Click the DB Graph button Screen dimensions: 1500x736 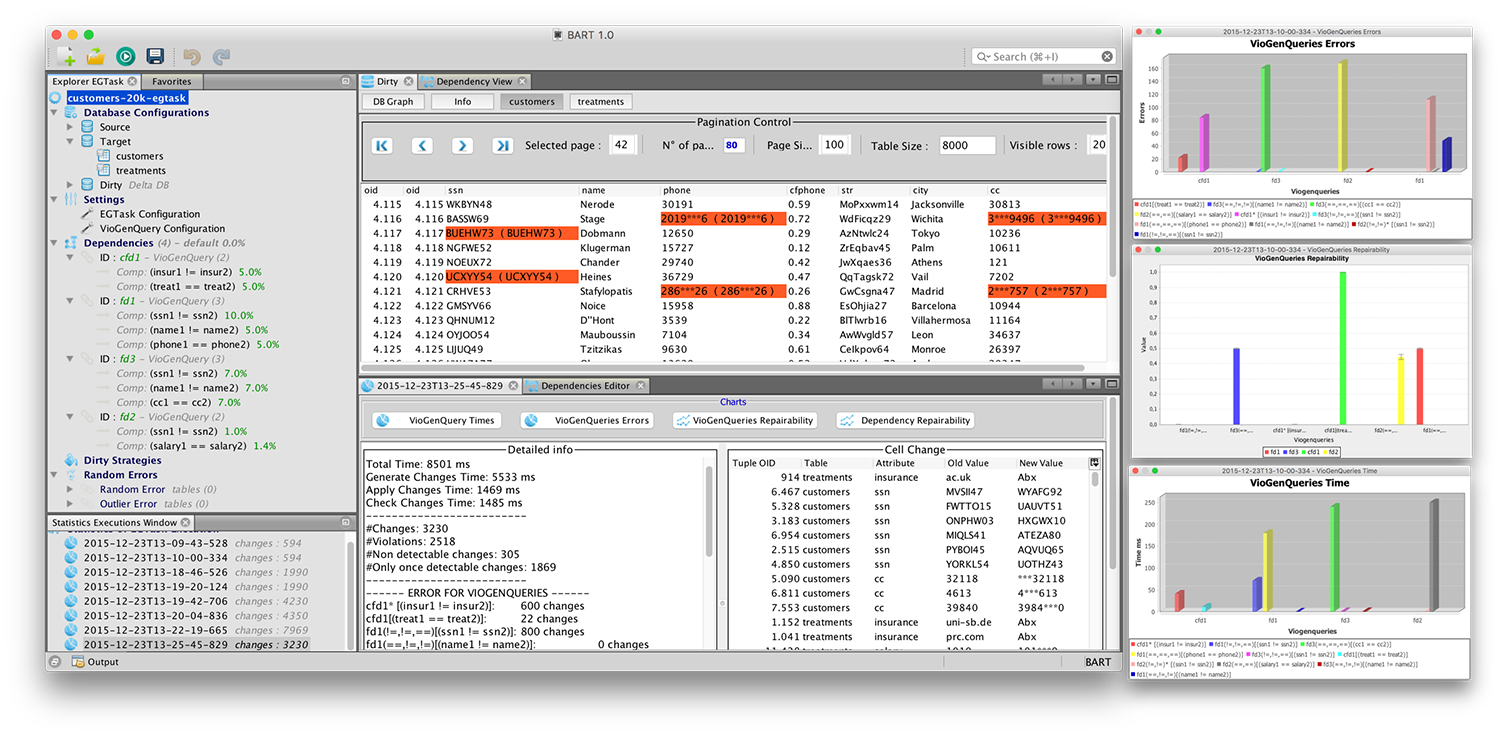(x=392, y=101)
